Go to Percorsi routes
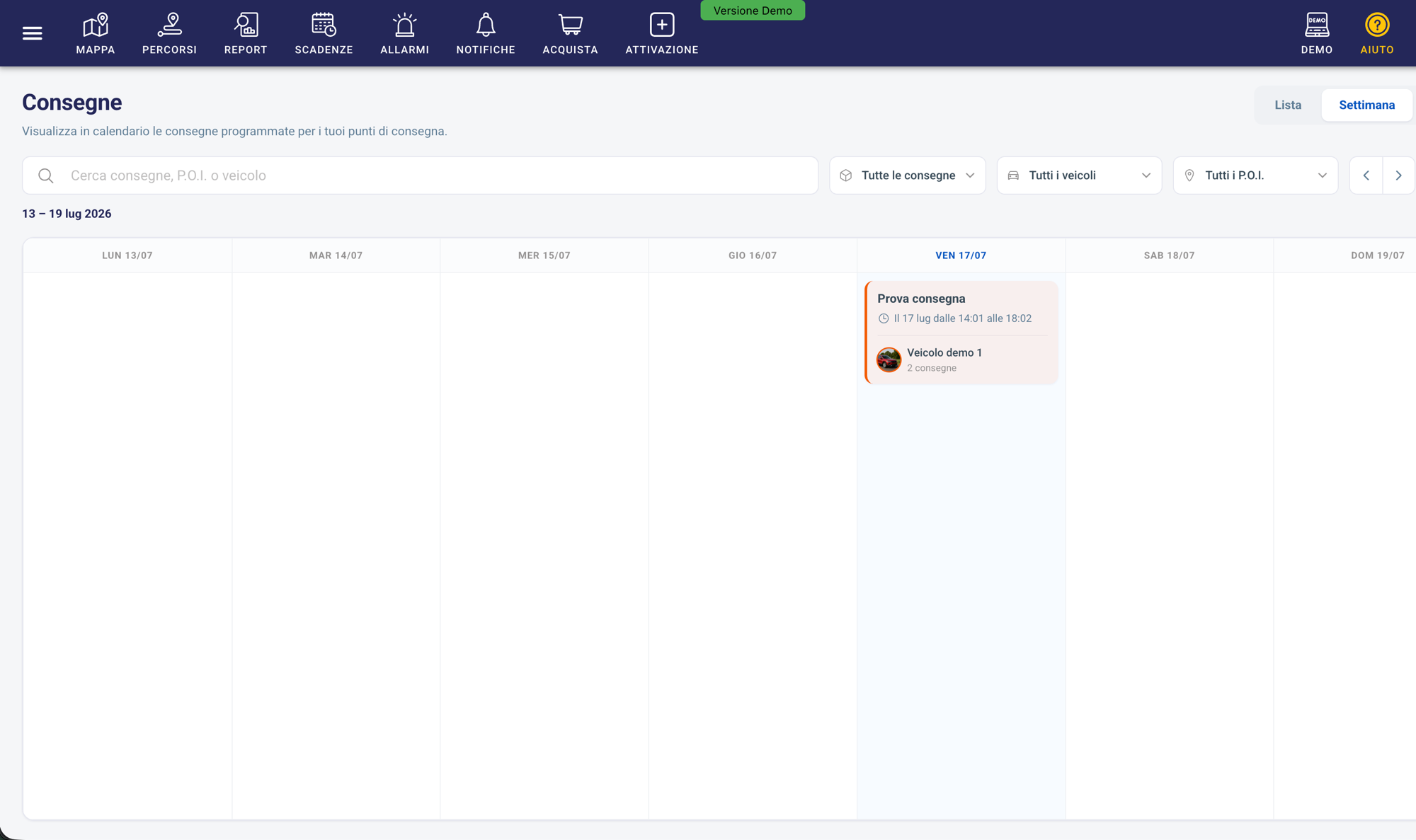The width and height of the screenshot is (1416, 840). tap(169, 33)
